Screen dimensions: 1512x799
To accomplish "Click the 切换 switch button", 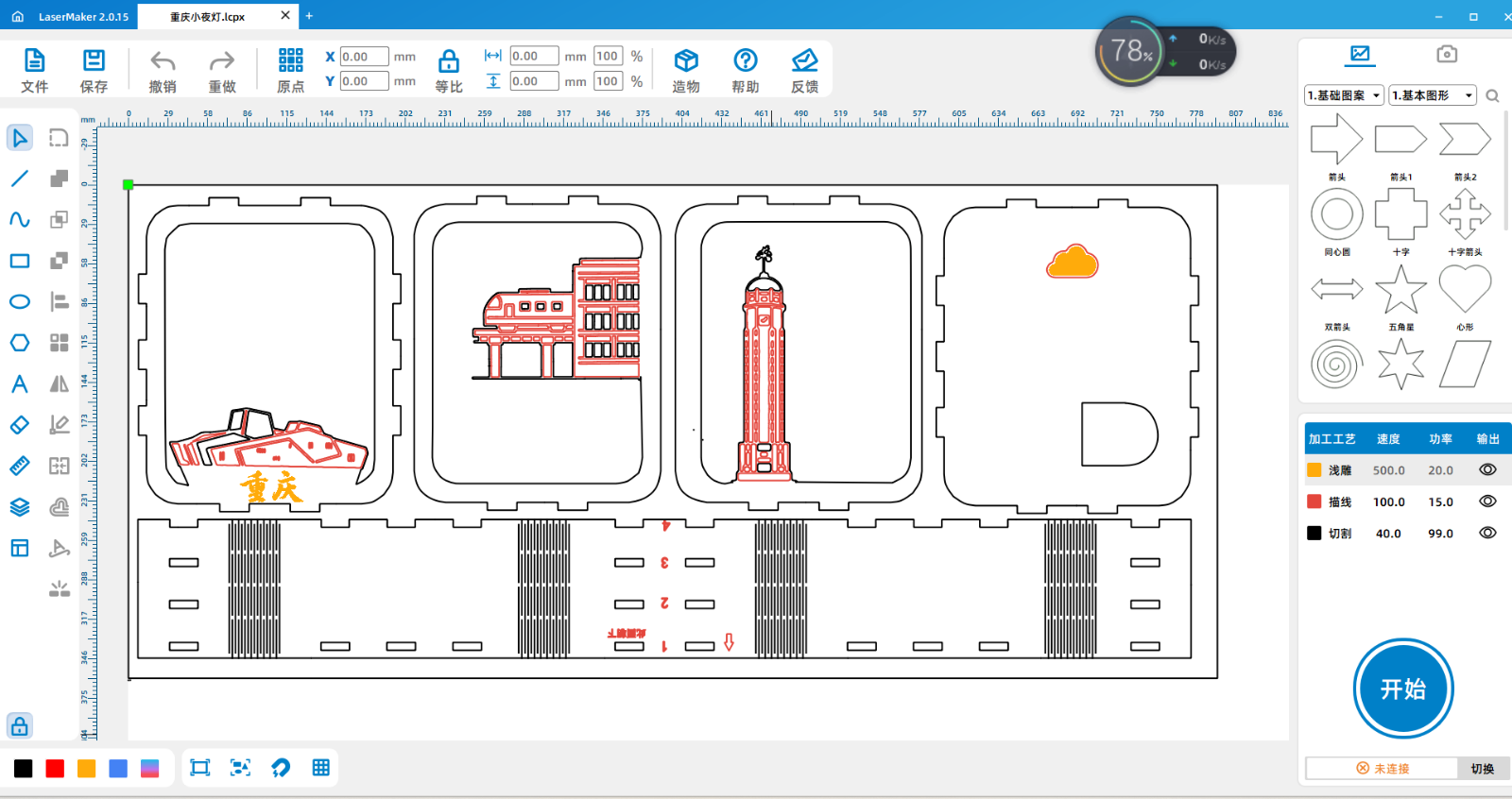I will 1482,769.
